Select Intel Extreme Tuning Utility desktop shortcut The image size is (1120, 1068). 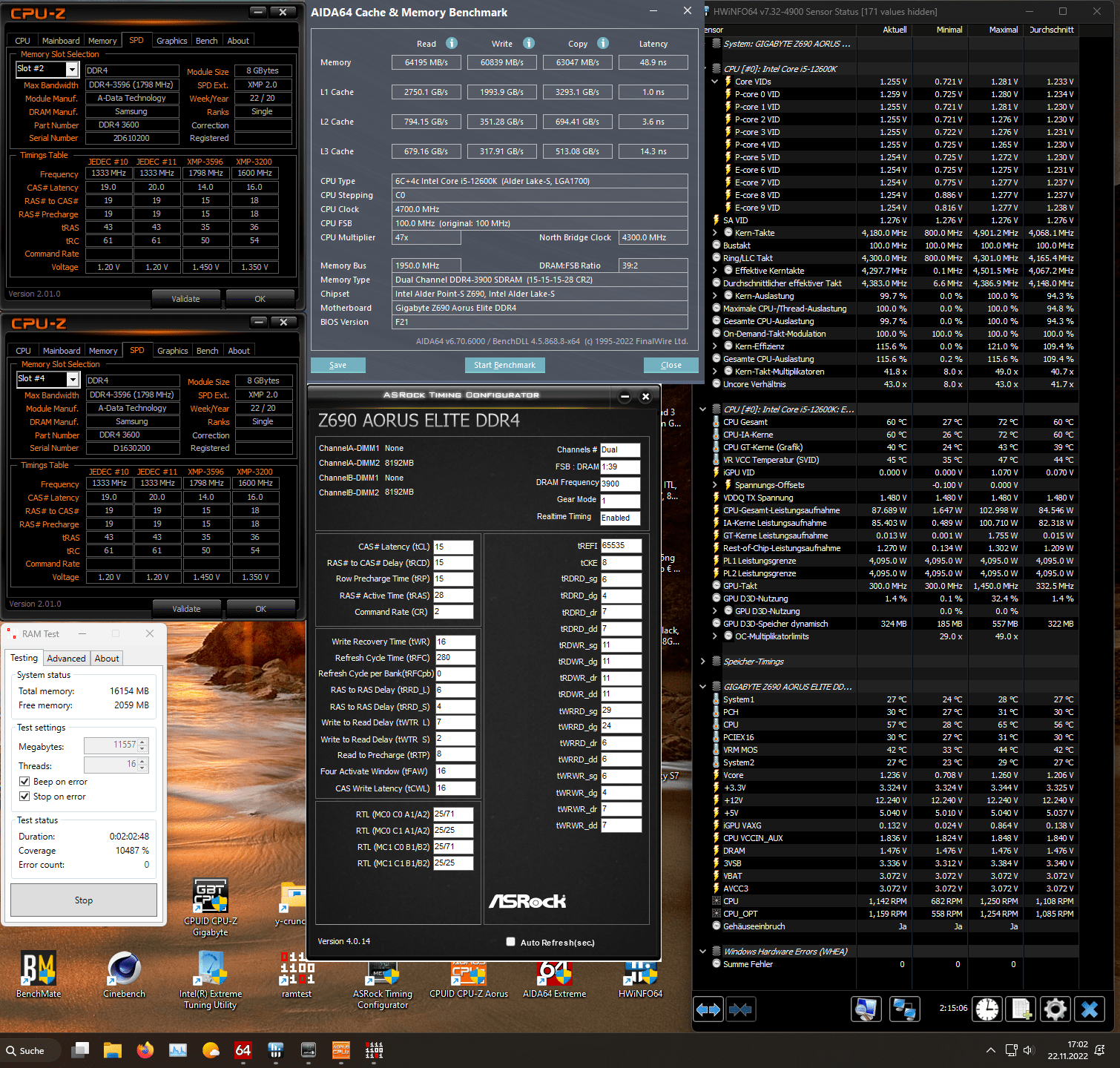click(x=211, y=980)
